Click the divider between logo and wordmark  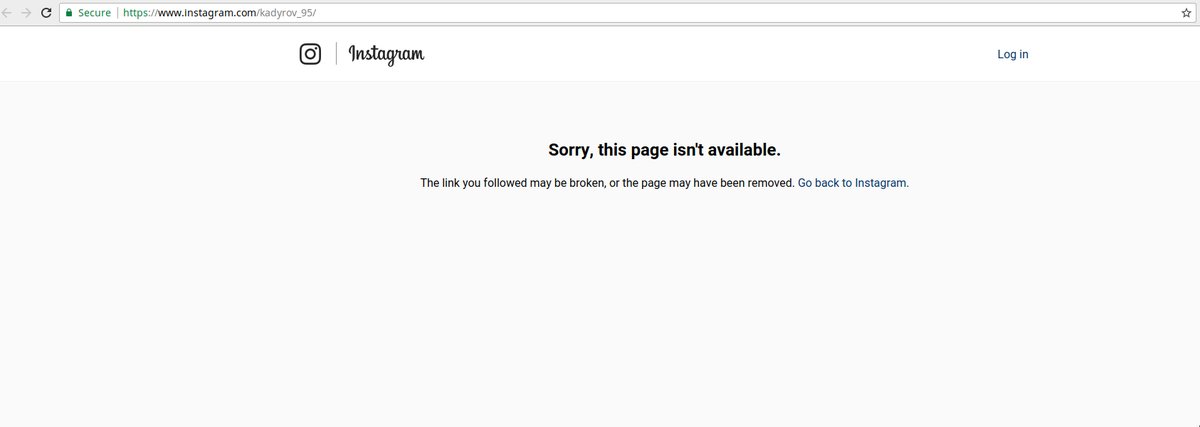(x=336, y=54)
